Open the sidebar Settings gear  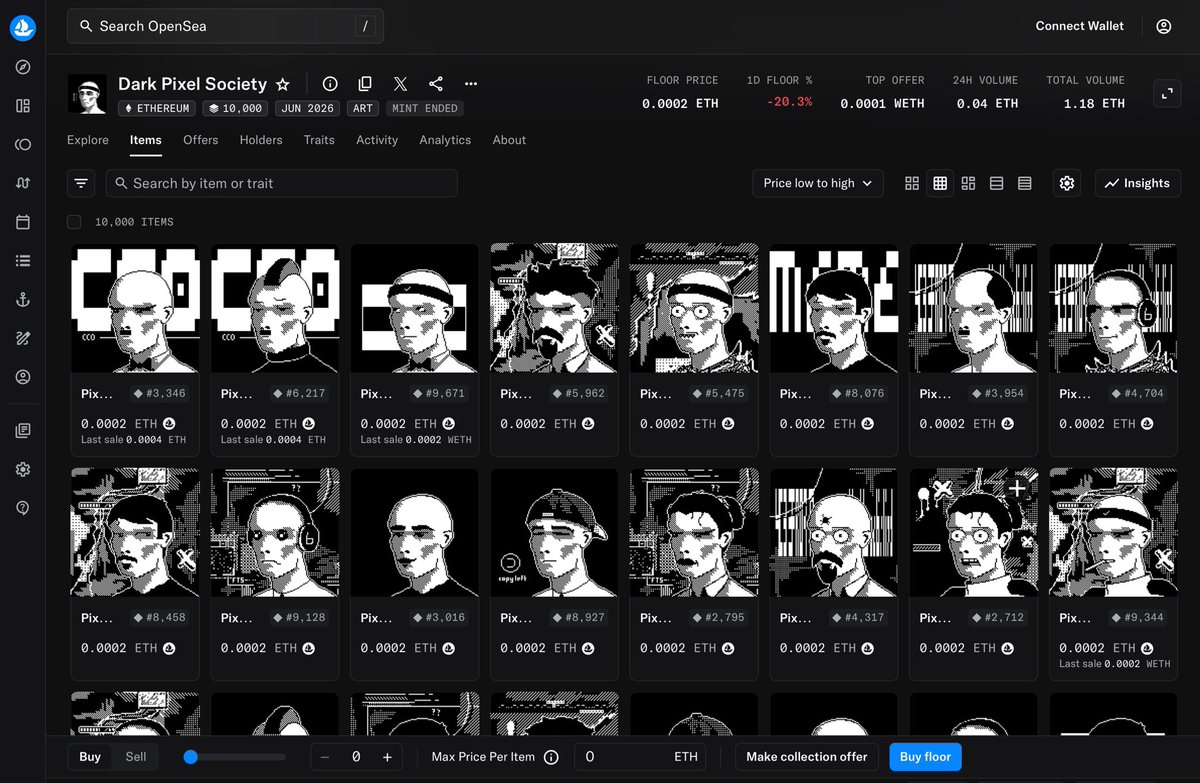click(23, 470)
